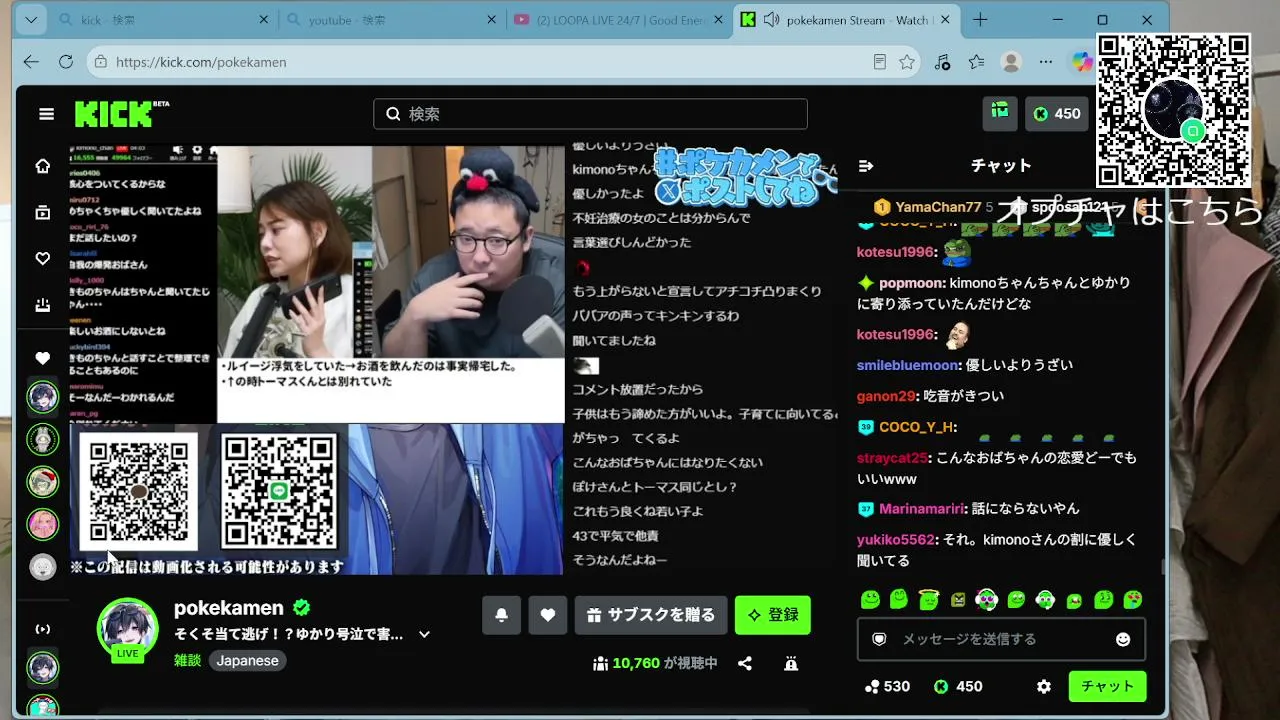
Task: Open reader view from the address bar
Action: click(879, 62)
